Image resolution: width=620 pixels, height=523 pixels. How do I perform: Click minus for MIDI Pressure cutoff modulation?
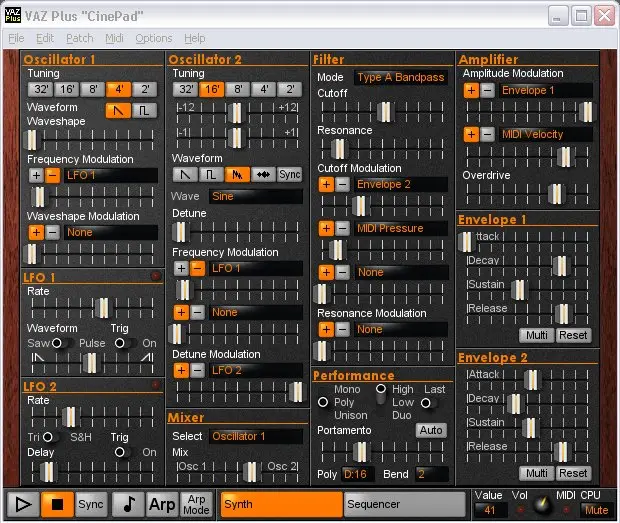[x=342, y=228]
